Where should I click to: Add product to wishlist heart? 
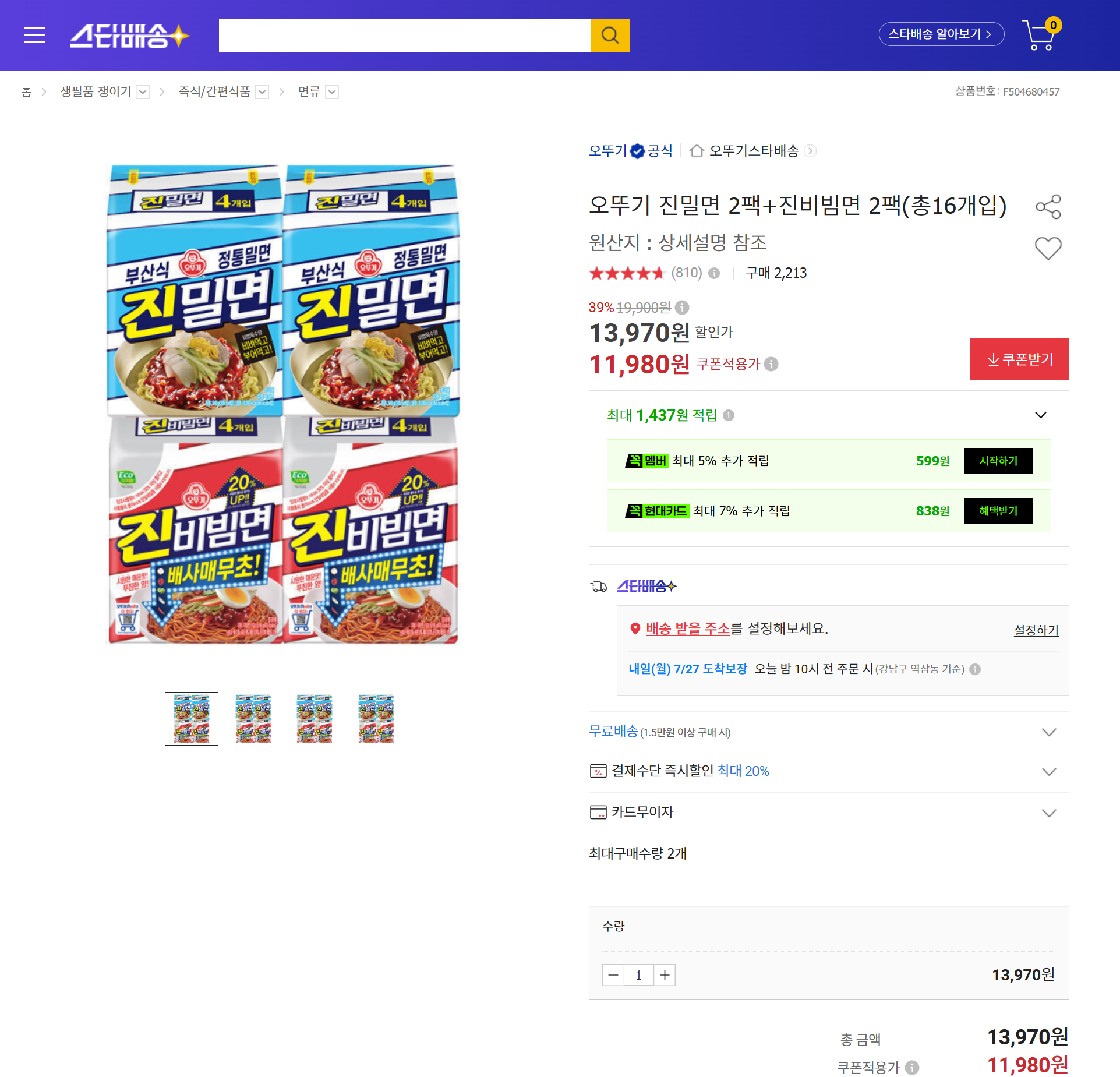coord(1048,249)
